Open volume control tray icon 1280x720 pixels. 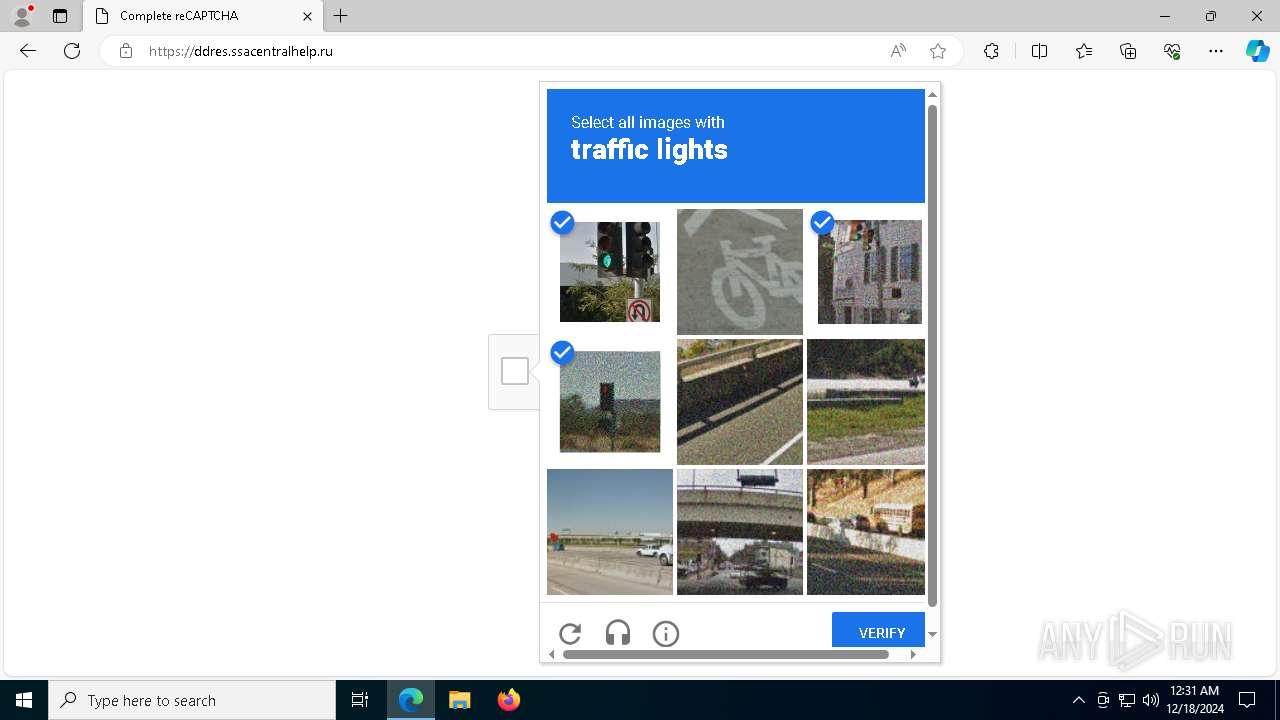[x=1151, y=700]
